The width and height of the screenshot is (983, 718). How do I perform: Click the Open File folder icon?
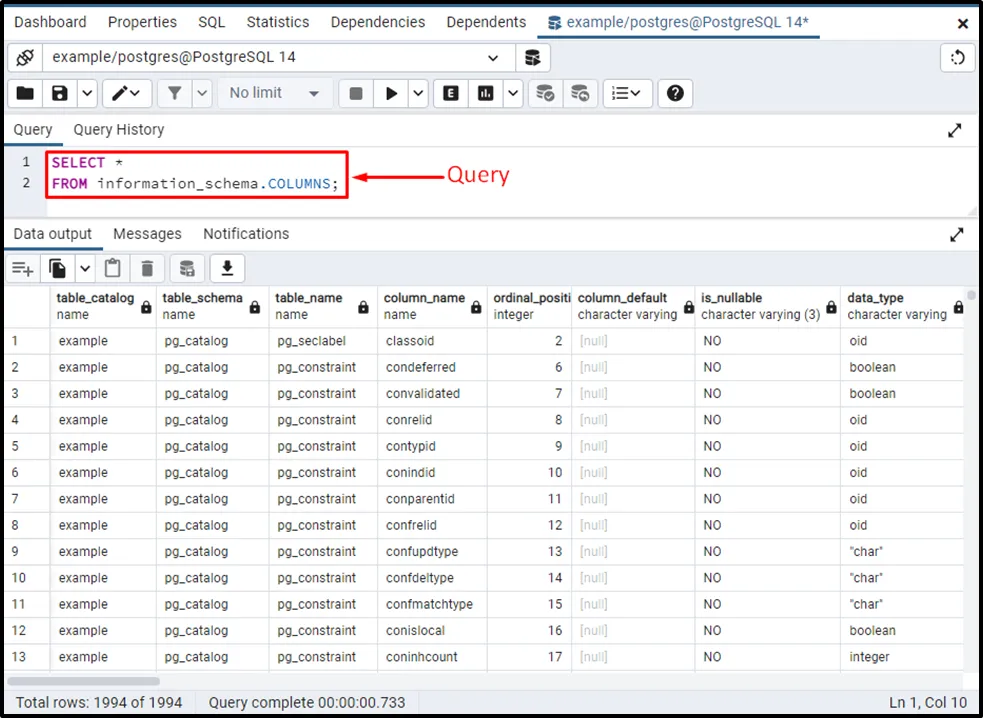click(x=25, y=93)
